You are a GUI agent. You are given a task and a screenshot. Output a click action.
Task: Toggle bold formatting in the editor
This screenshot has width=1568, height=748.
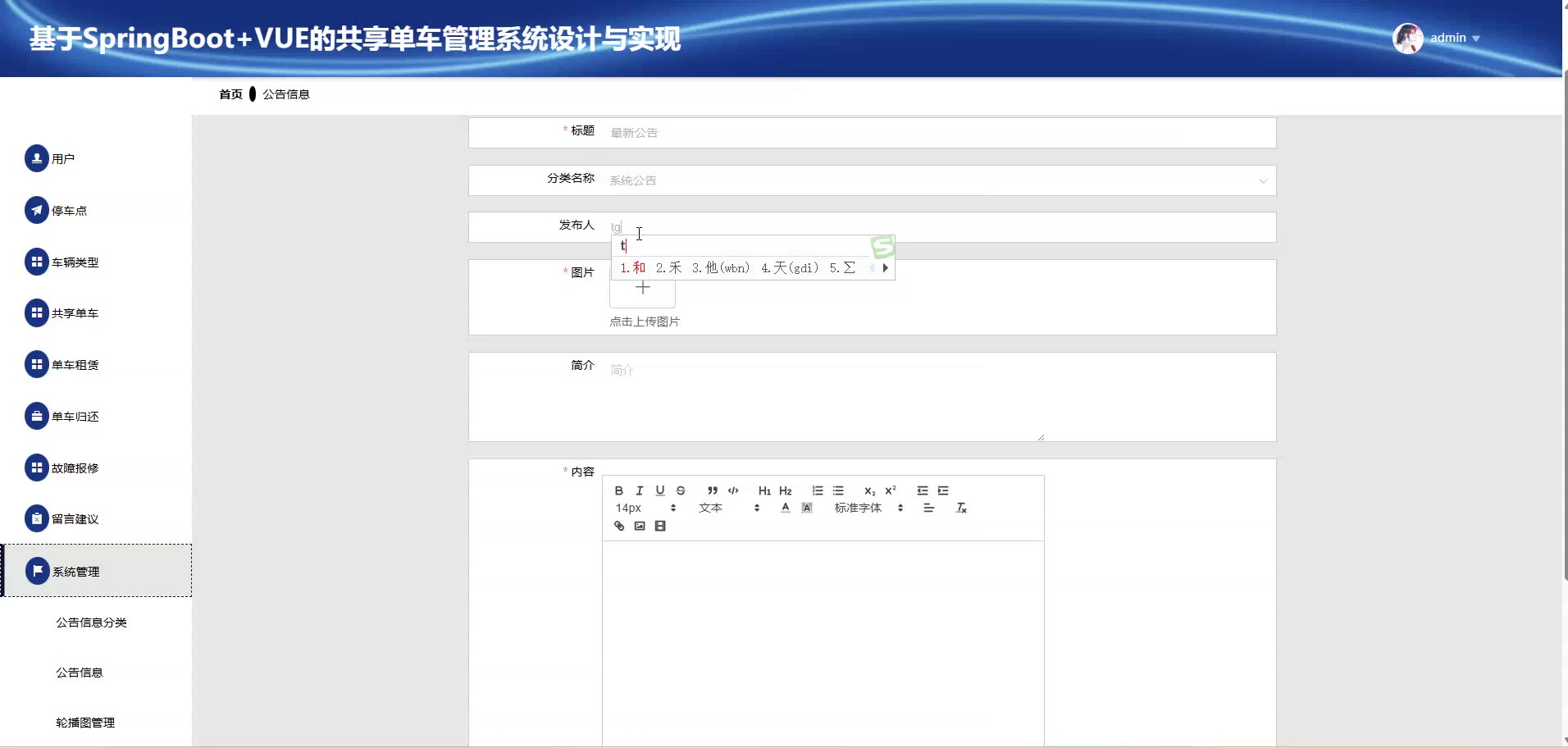point(619,490)
